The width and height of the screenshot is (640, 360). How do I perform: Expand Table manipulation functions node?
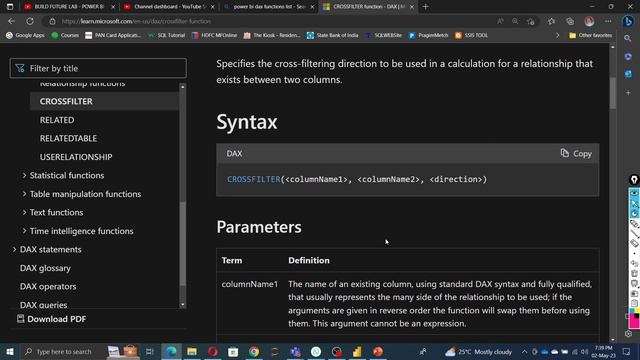point(24,194)
